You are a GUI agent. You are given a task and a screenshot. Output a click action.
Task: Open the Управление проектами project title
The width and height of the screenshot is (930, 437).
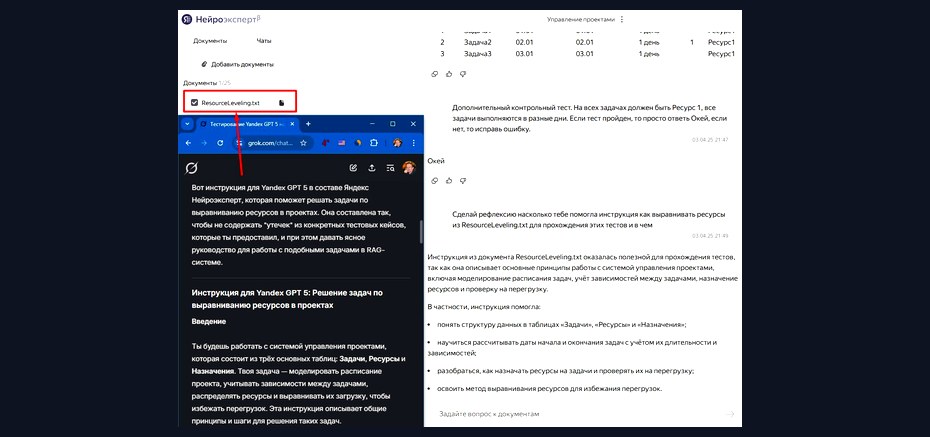[581, 20]
